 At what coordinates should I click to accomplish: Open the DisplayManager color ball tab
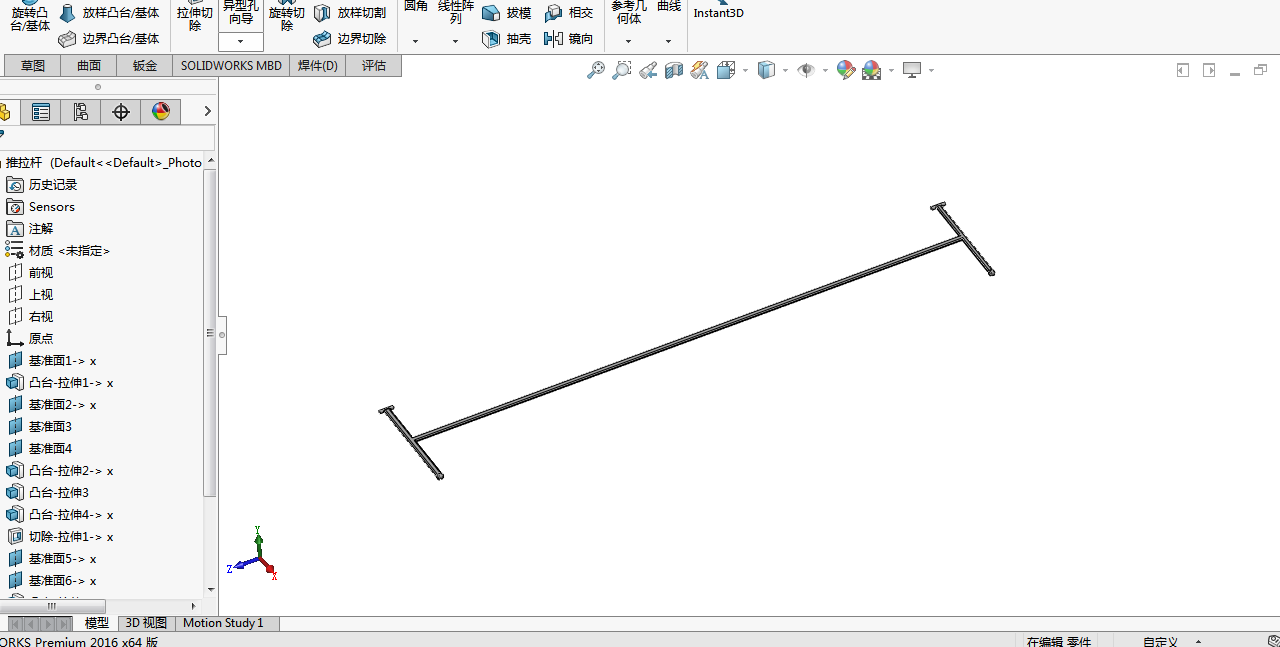pyautogui.click(x=161, y=112)
